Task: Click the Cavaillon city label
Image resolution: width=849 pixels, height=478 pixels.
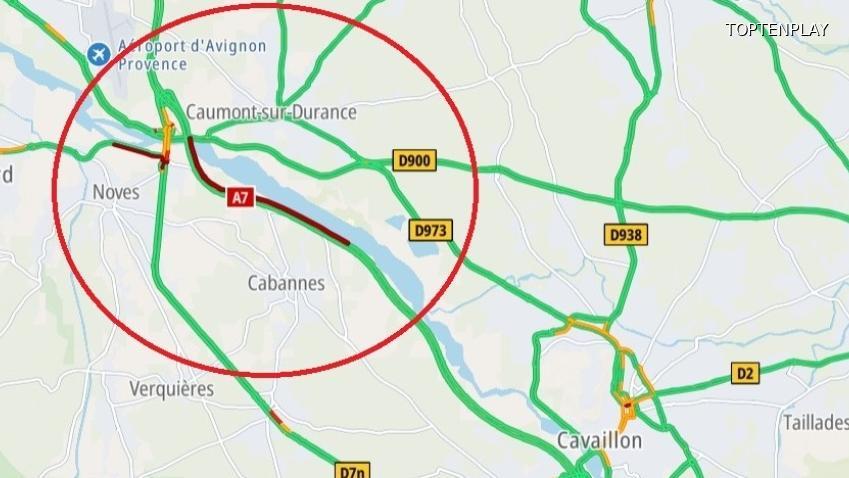Action: pyautogui.click(x=599, y=441)
